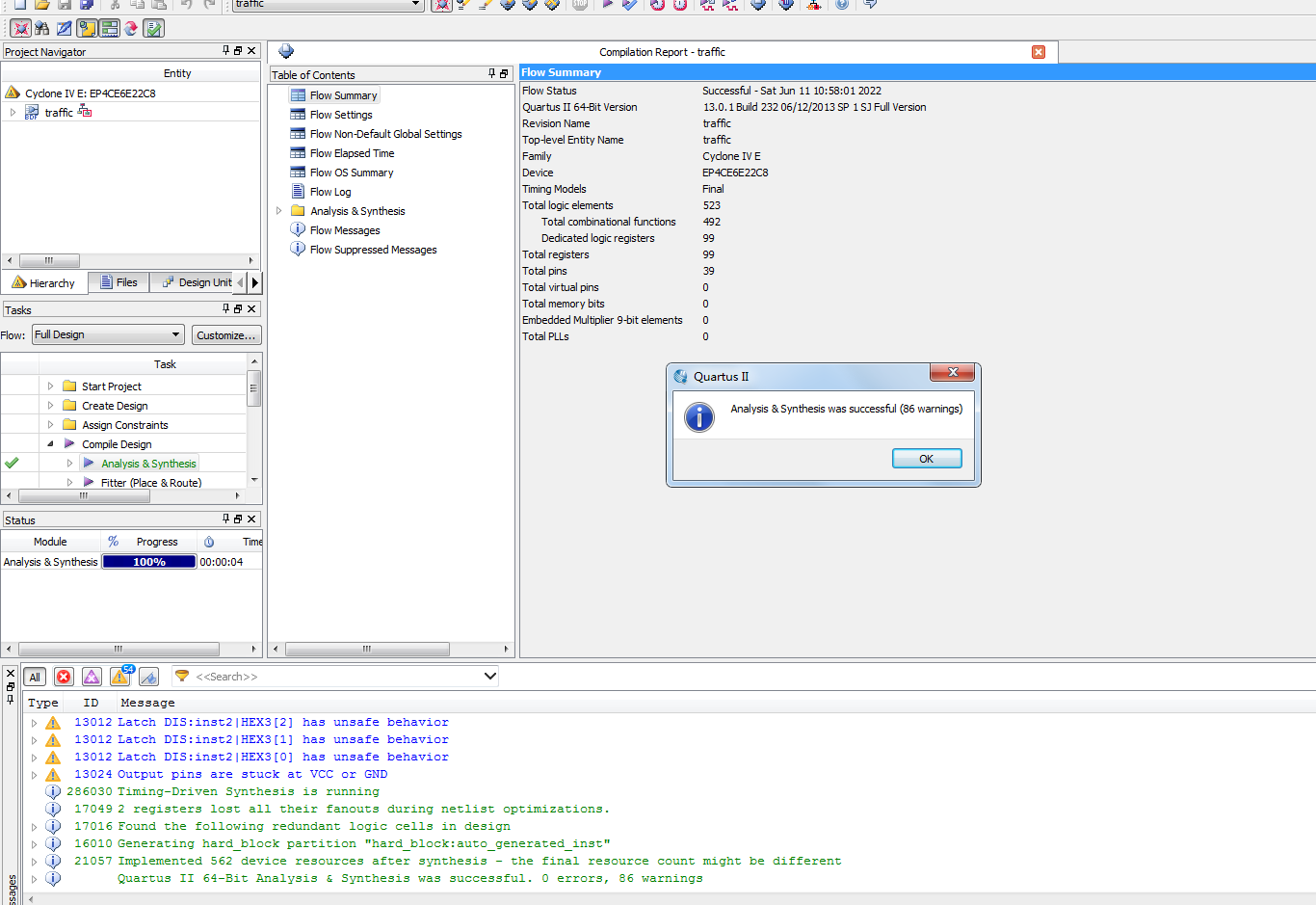The width and height of the screenshot is (1316, 905).
Task: Click the binoculars find icon in toolbar
Action: [41, 28]
